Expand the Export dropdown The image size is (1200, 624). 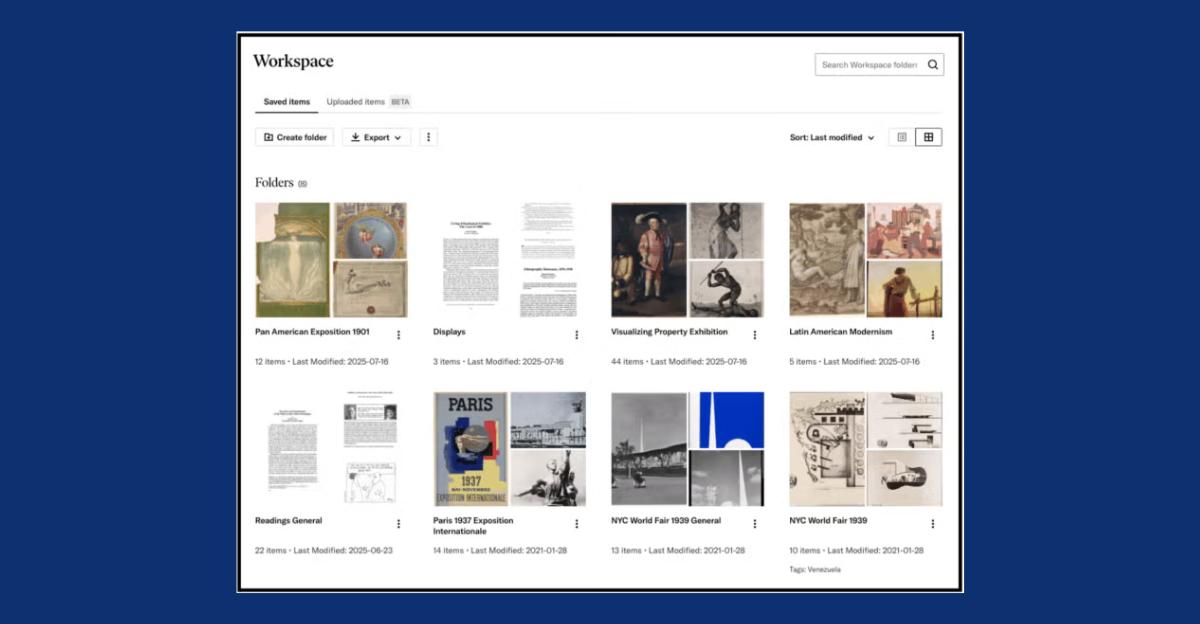tap(376, 137)
